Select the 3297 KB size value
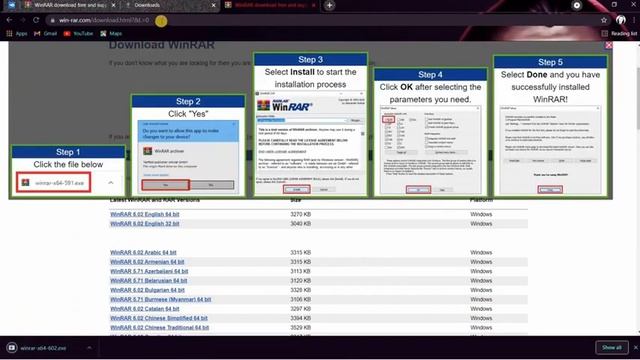Screen dimensions: 640x360 point(300,309)
